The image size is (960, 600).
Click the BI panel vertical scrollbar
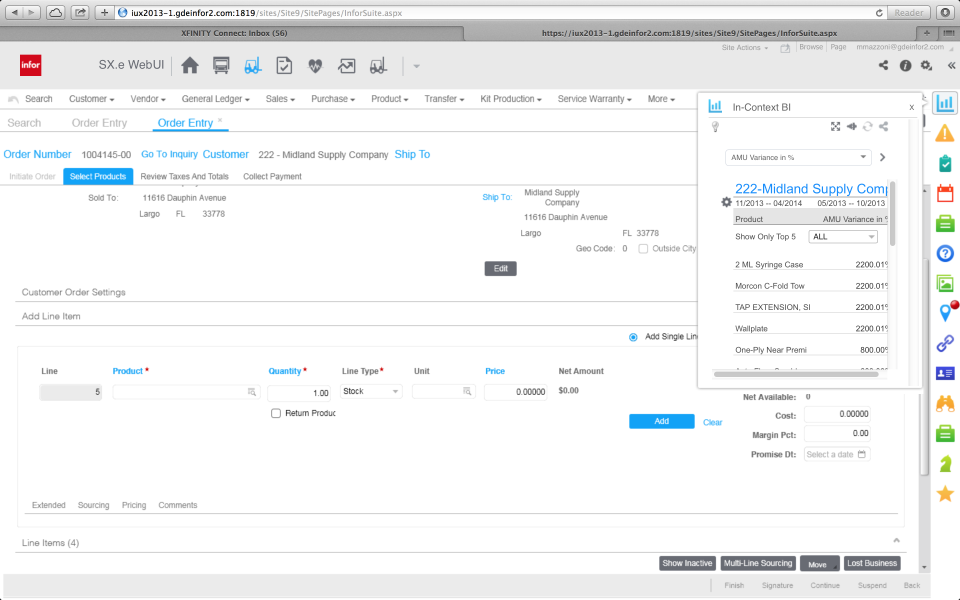893,214
